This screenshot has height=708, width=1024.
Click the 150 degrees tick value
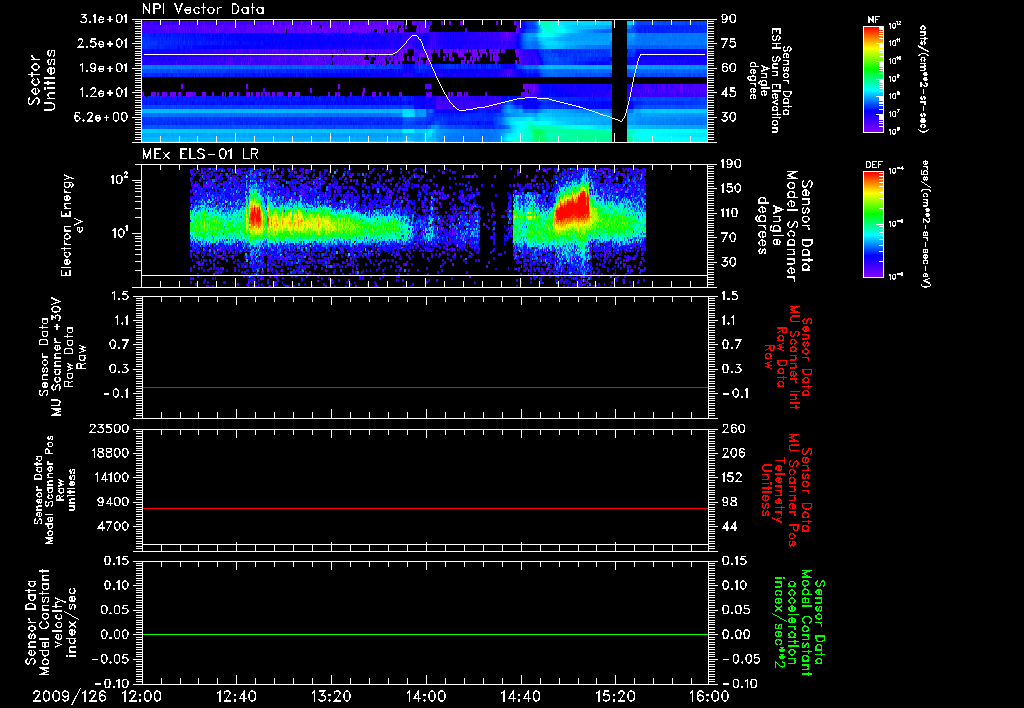(x=733, y=189)
